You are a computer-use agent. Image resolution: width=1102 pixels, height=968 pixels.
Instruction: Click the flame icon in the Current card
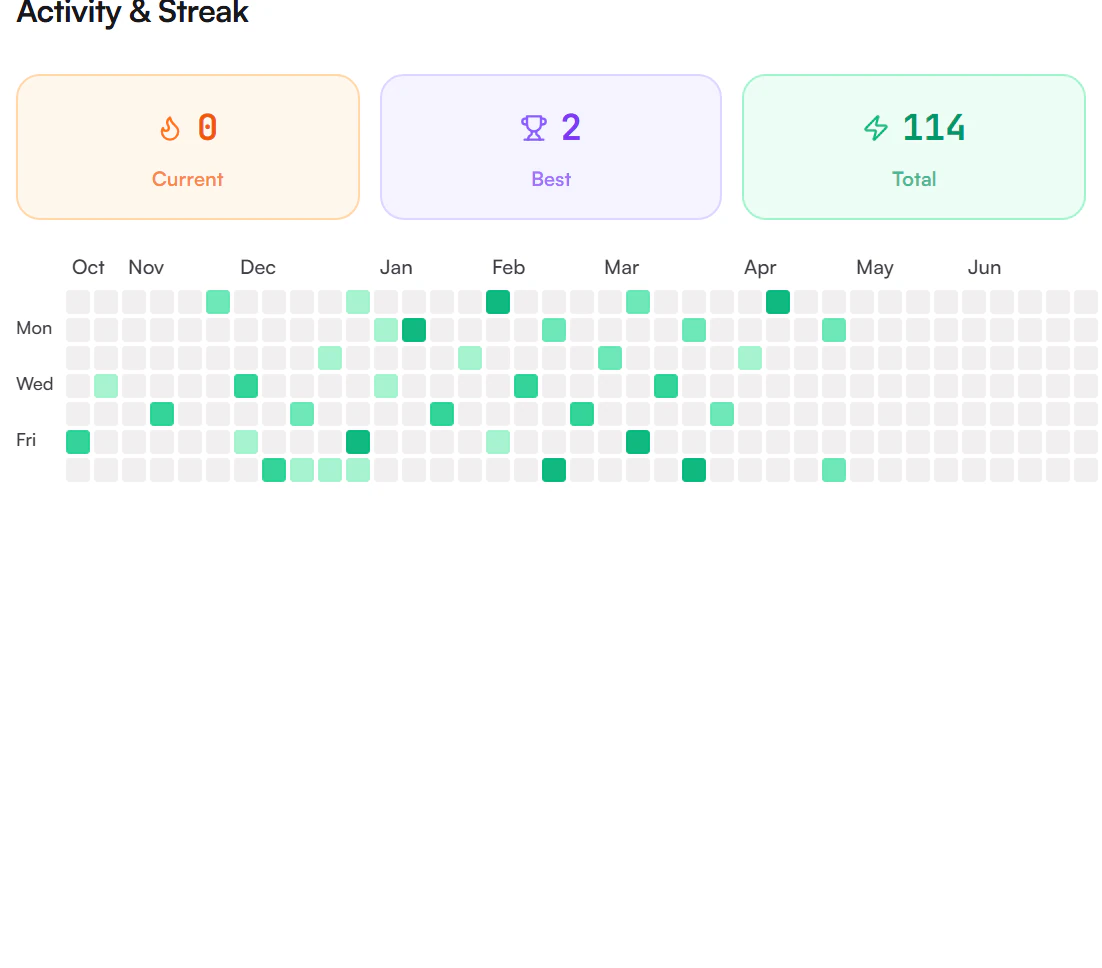point(169,129)
